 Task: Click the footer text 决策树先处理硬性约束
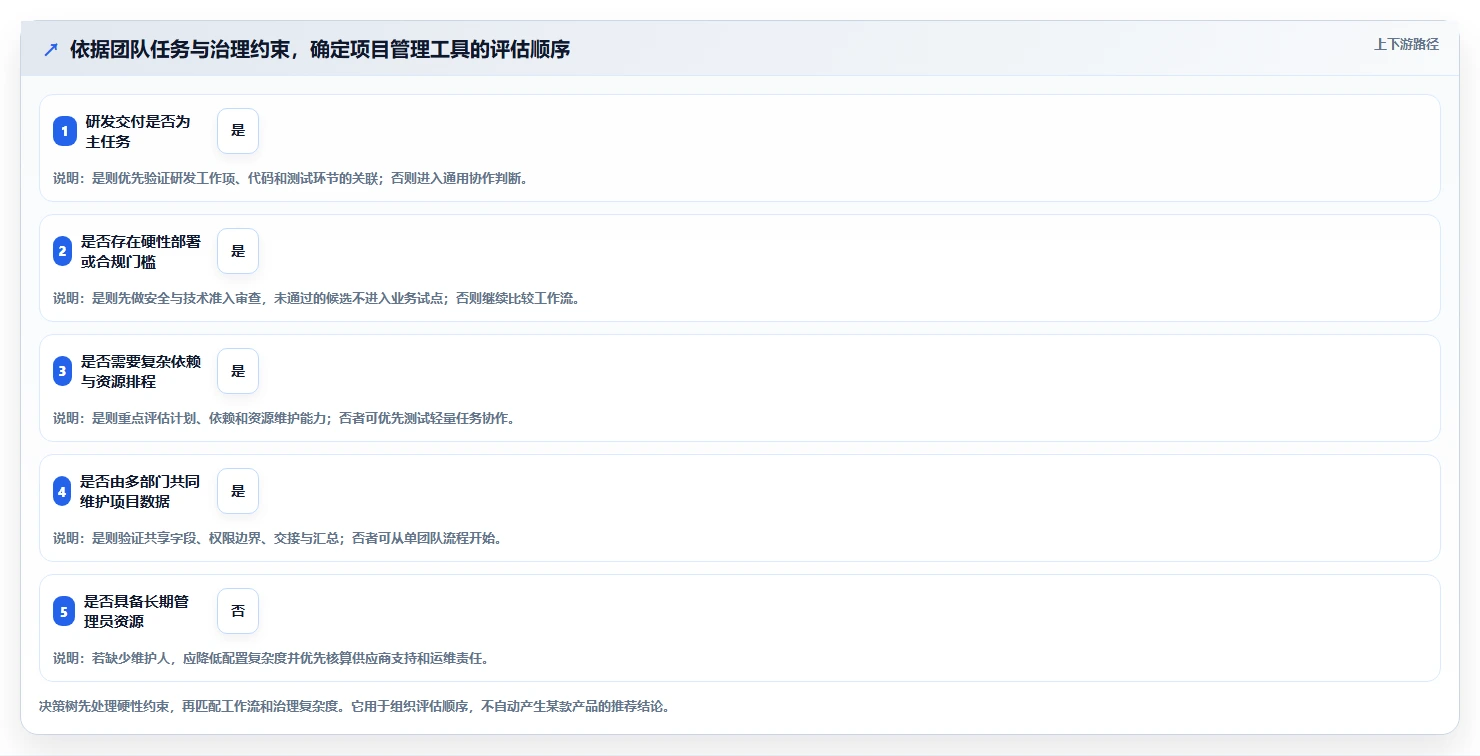click(354, 706)
